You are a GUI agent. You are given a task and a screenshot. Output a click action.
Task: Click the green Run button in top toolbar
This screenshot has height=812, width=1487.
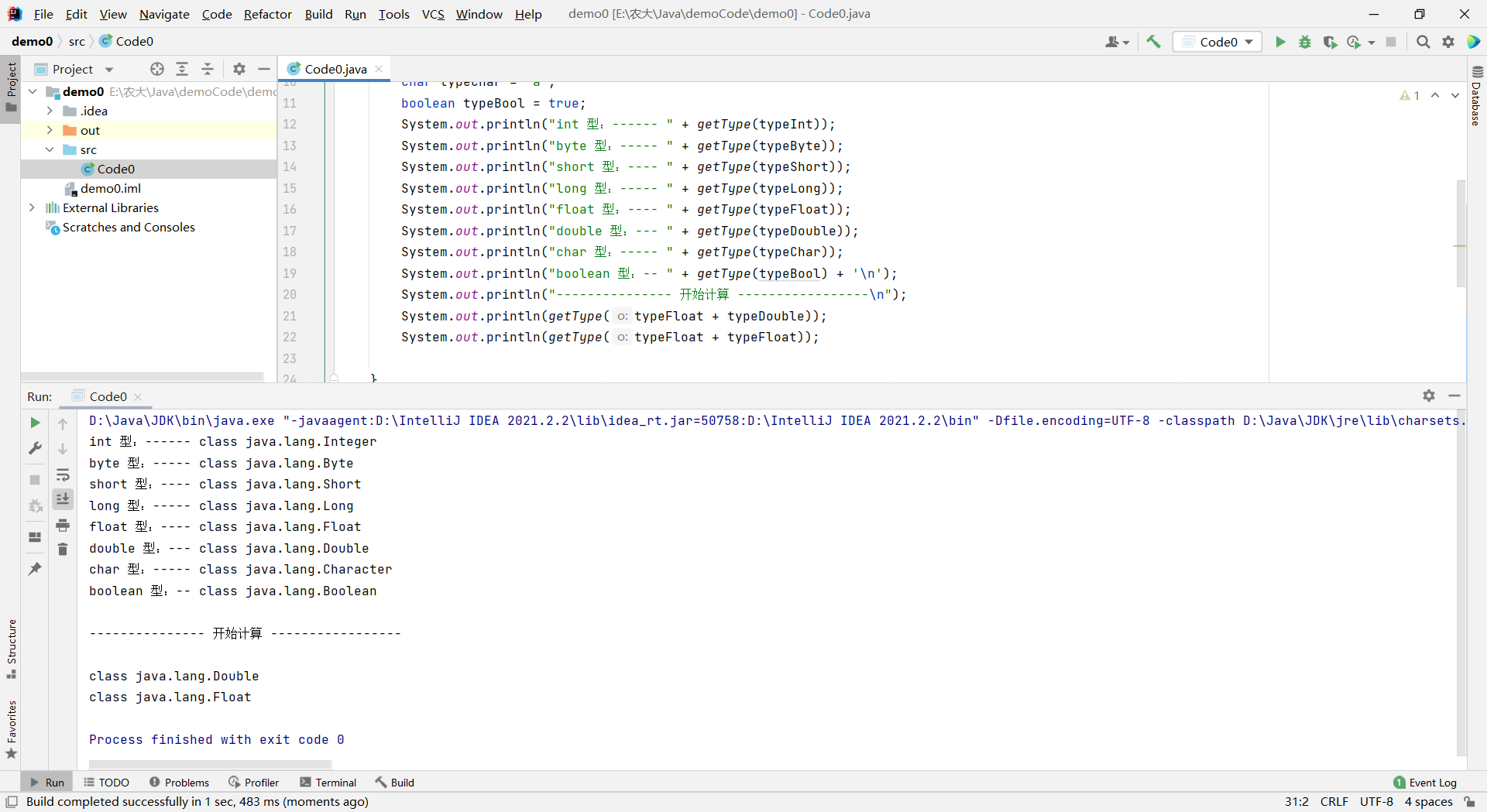pyautogui.click(x=1280, y=42)
